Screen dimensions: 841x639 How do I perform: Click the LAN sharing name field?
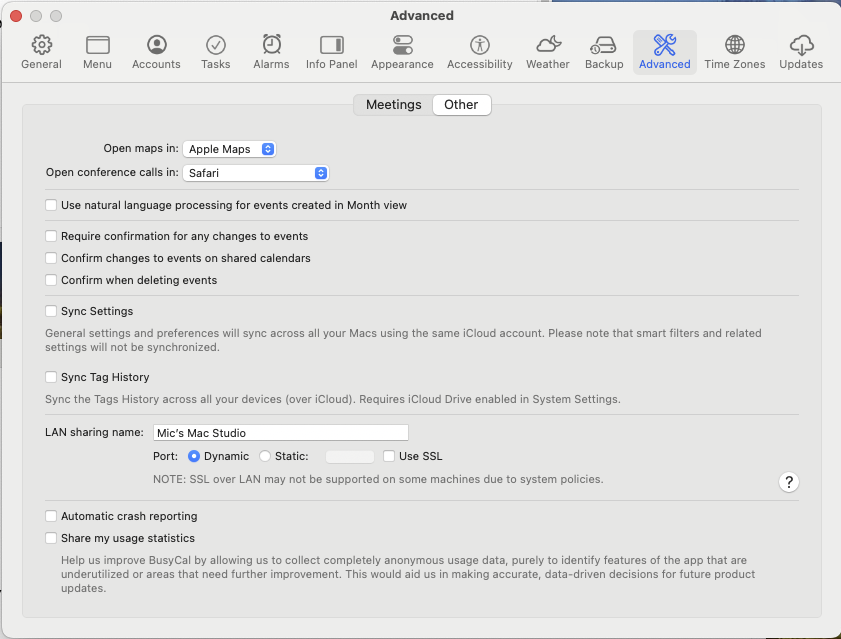[280, 432]
